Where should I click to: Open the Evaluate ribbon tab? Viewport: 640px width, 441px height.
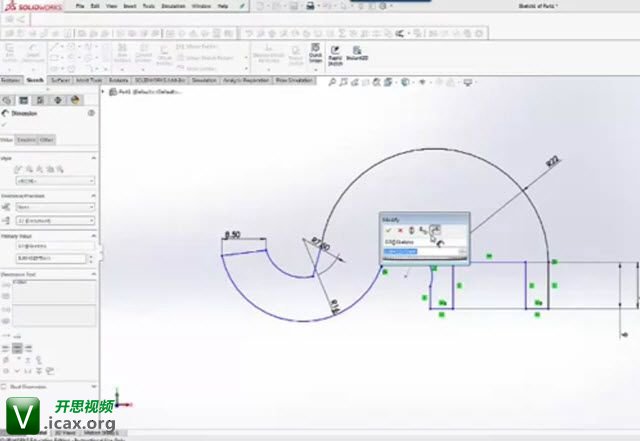pyautogui.click(x=118, y=80)
